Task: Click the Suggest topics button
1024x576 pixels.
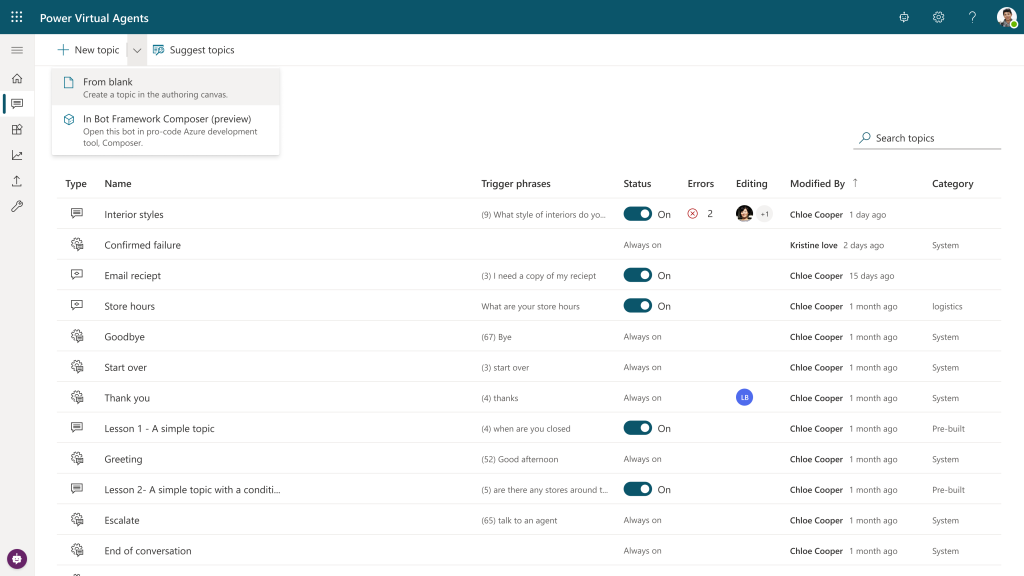Action: point(193,50)
